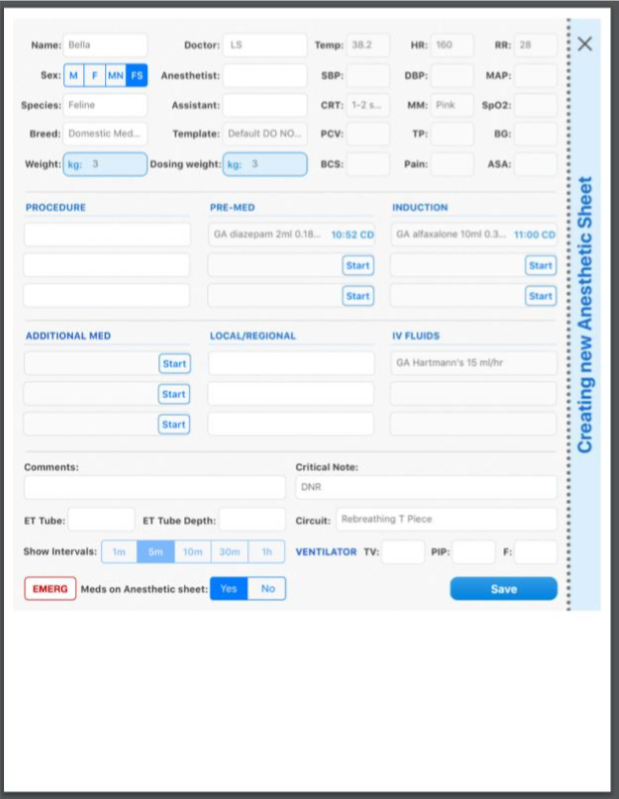The image size is (619, 799).
Task: Set show intervals to 1h
Action: coord(266,552)
